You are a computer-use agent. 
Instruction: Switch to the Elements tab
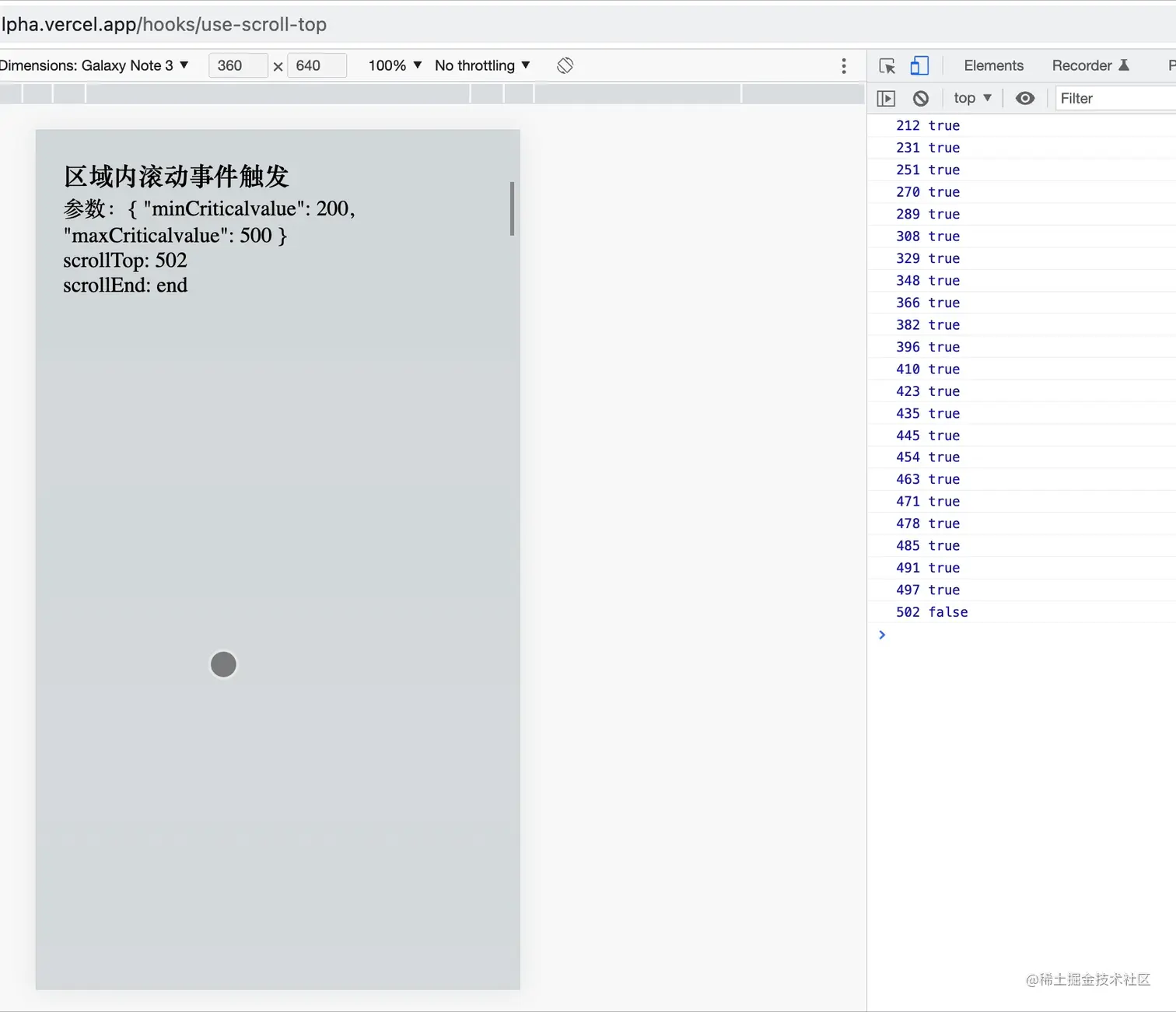(x=993, y=65)
